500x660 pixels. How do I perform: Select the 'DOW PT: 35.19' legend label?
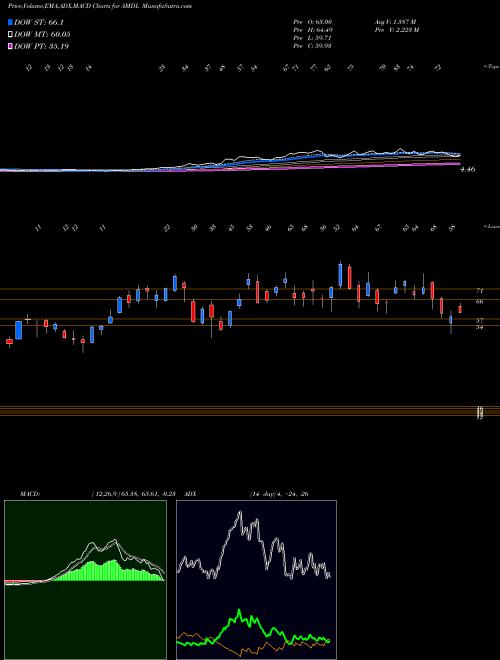(x=41, y=46)
